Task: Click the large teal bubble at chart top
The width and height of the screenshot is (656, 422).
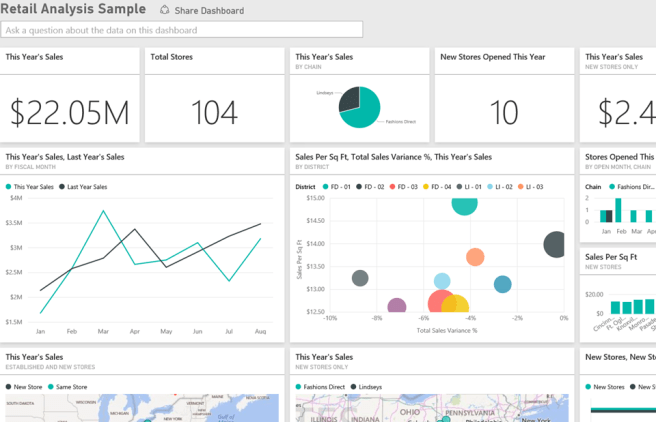Action: [464, 202]
